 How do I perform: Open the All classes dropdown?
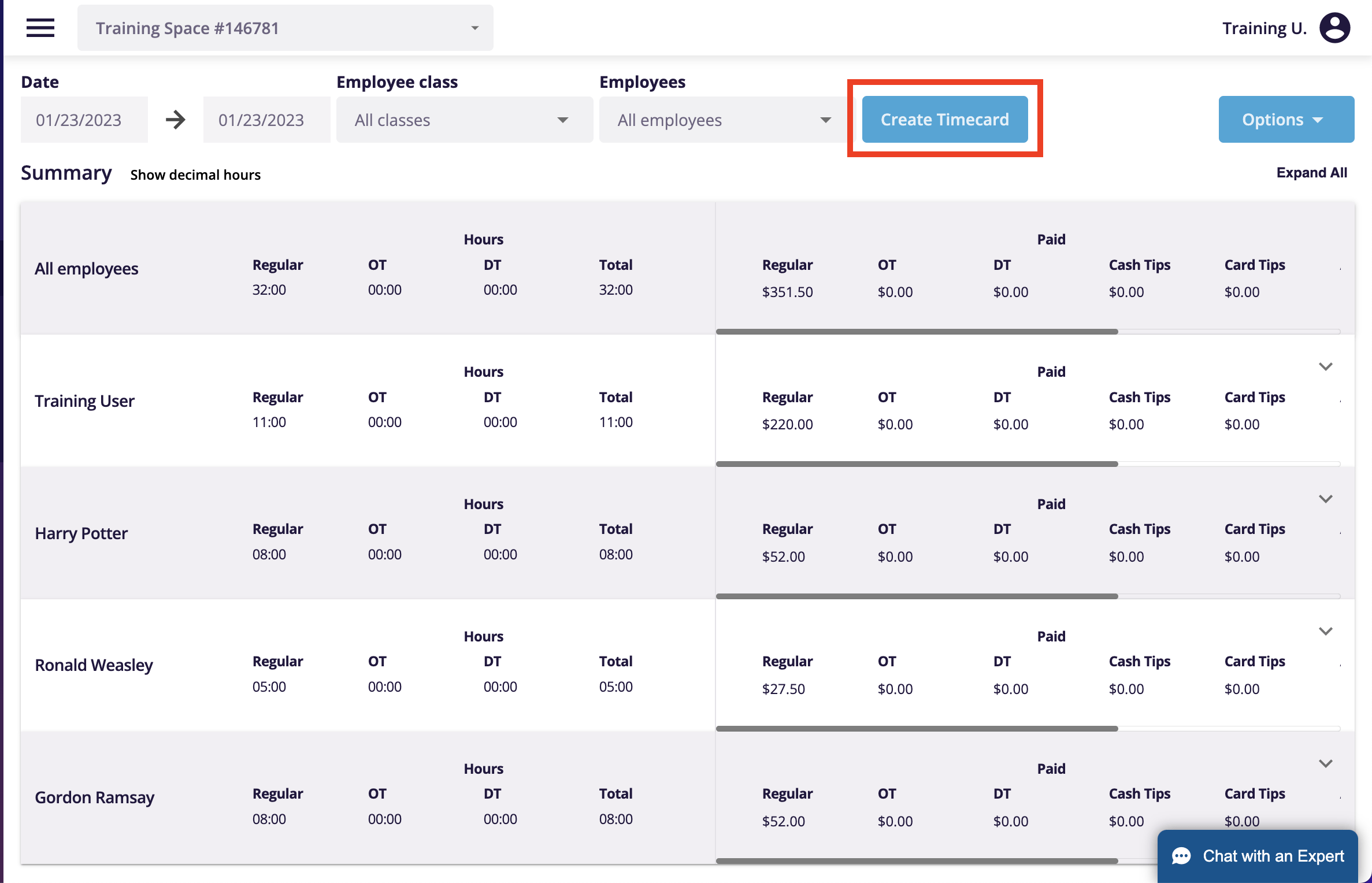coord(464,120)
